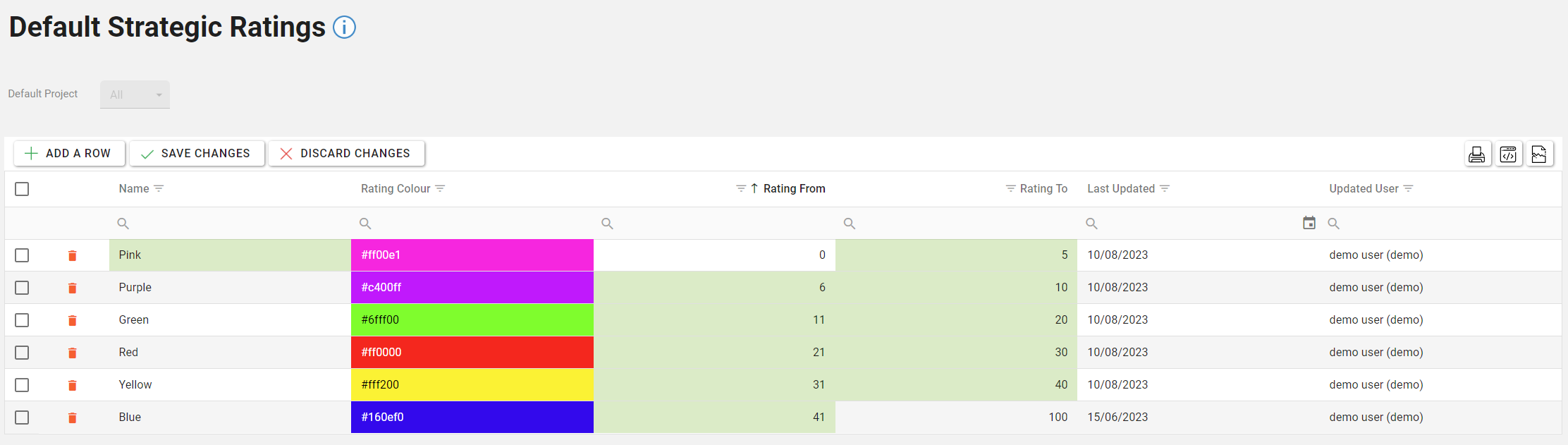
Task: Sort by the Rating From column header
Action: pyautogui.click(x=794, y=189)
